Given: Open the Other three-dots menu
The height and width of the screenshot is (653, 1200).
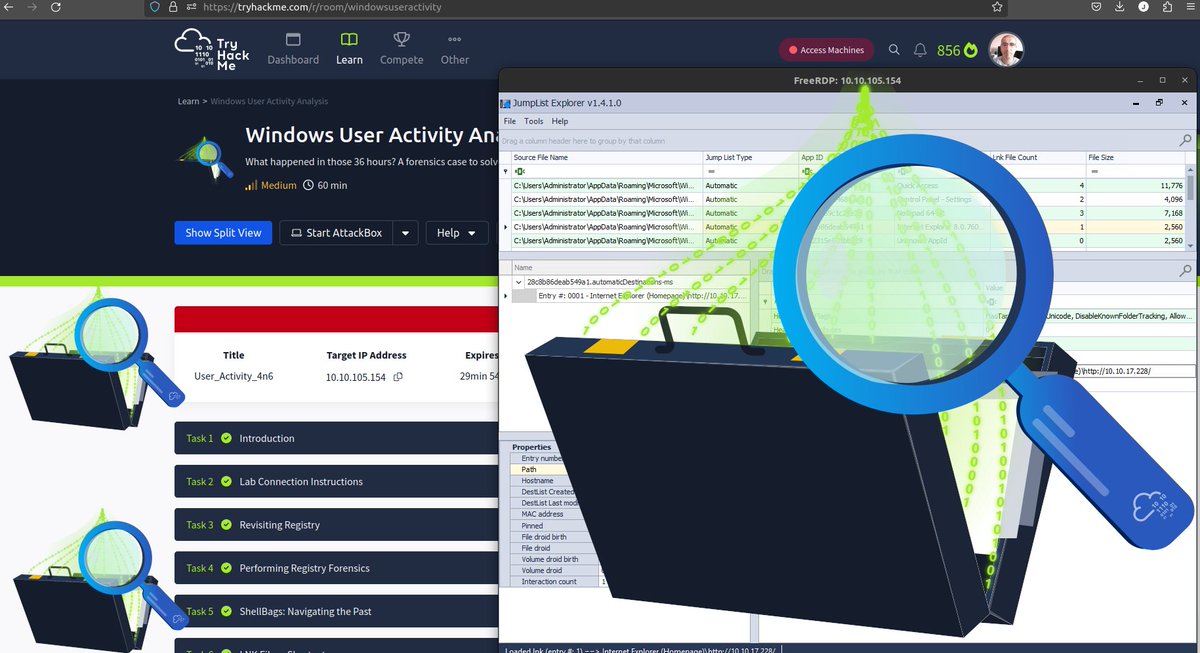Looking at the screenshot, I should pos(455,49).
